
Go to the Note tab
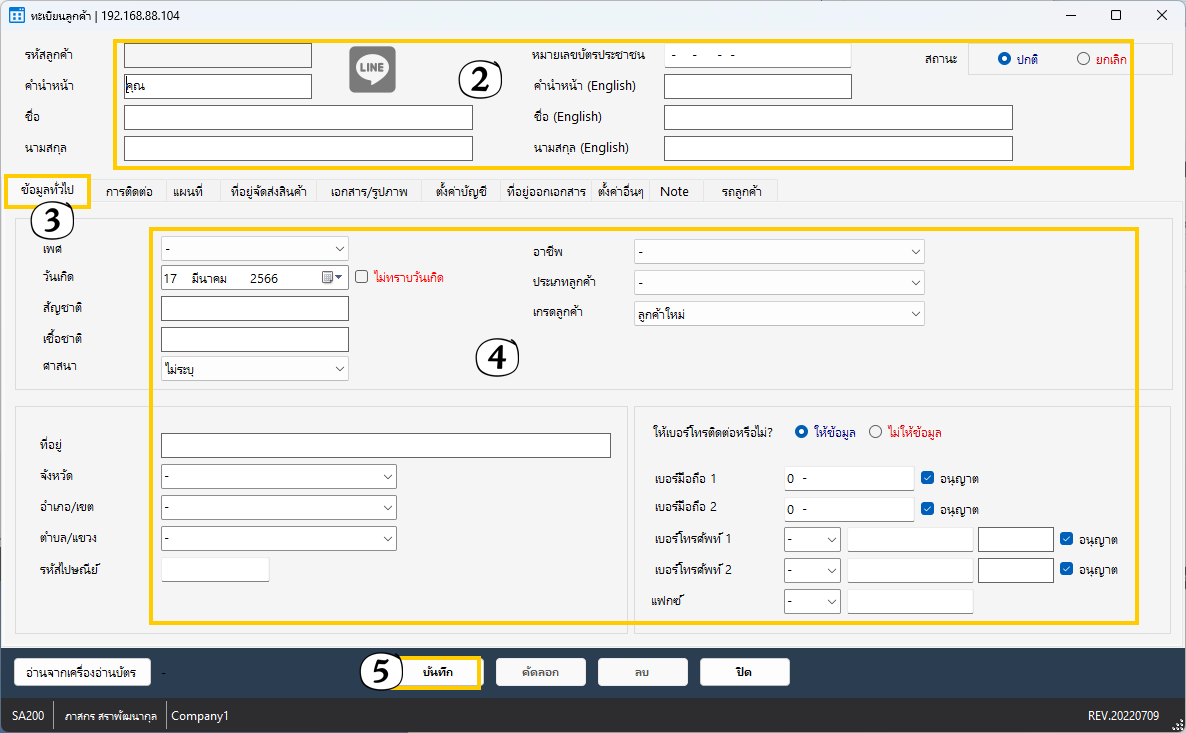(674, 191)
